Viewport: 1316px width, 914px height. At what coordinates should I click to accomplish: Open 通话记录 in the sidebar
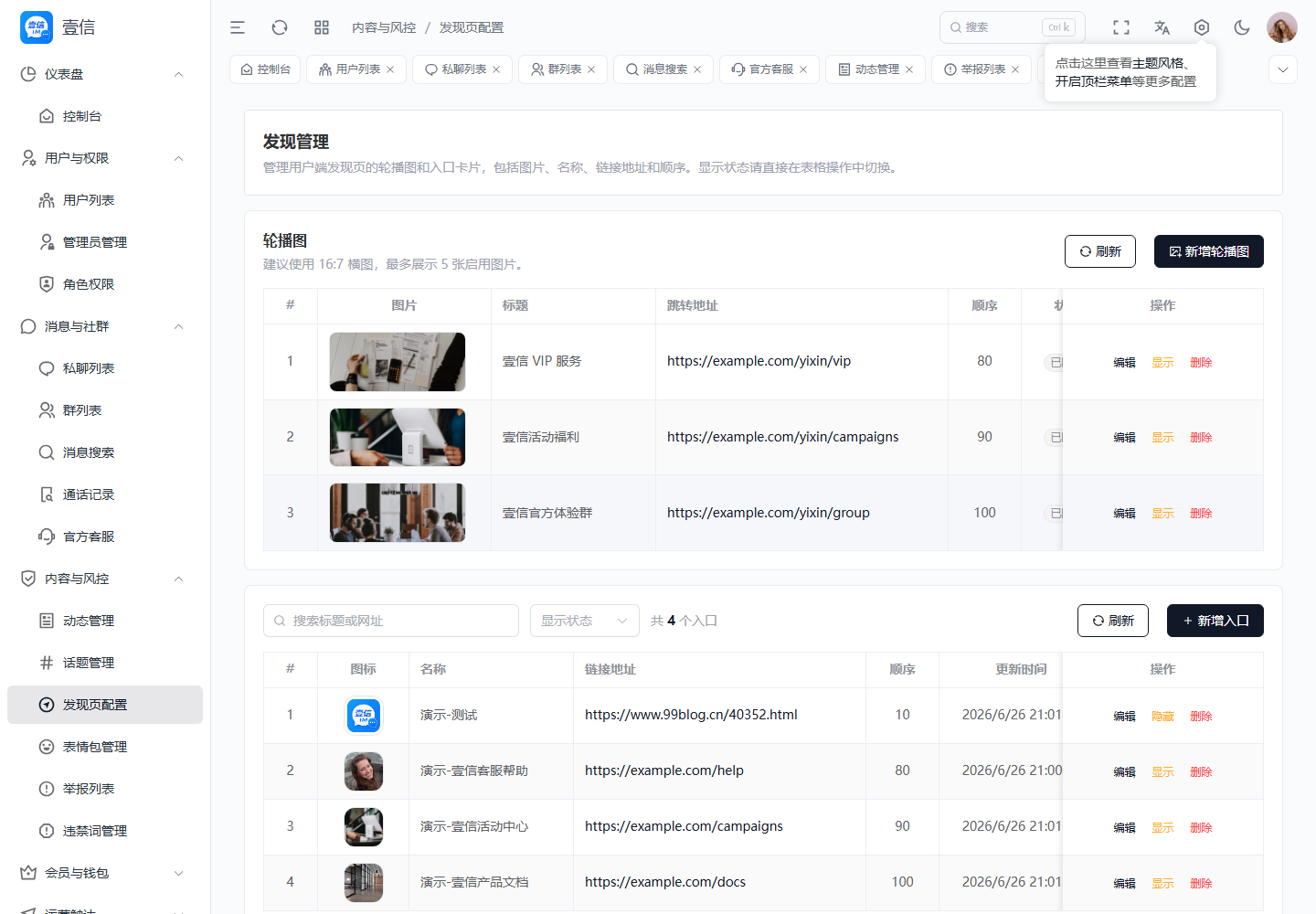point(105,494)
